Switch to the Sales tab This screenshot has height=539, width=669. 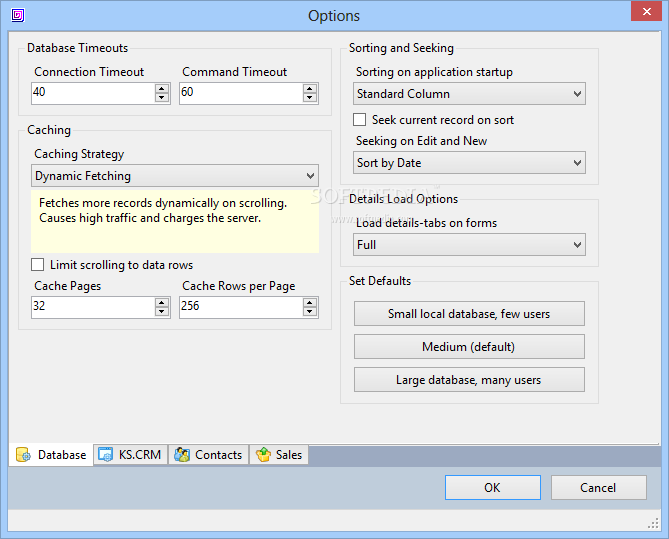click(279, 455)
